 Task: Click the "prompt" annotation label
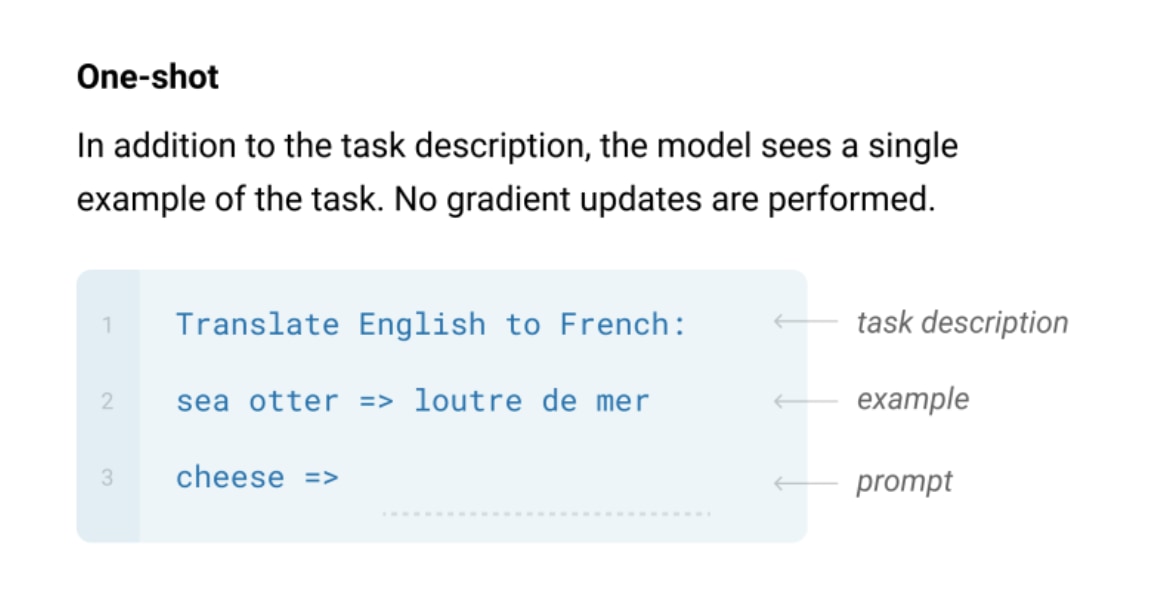click(904, 482)
